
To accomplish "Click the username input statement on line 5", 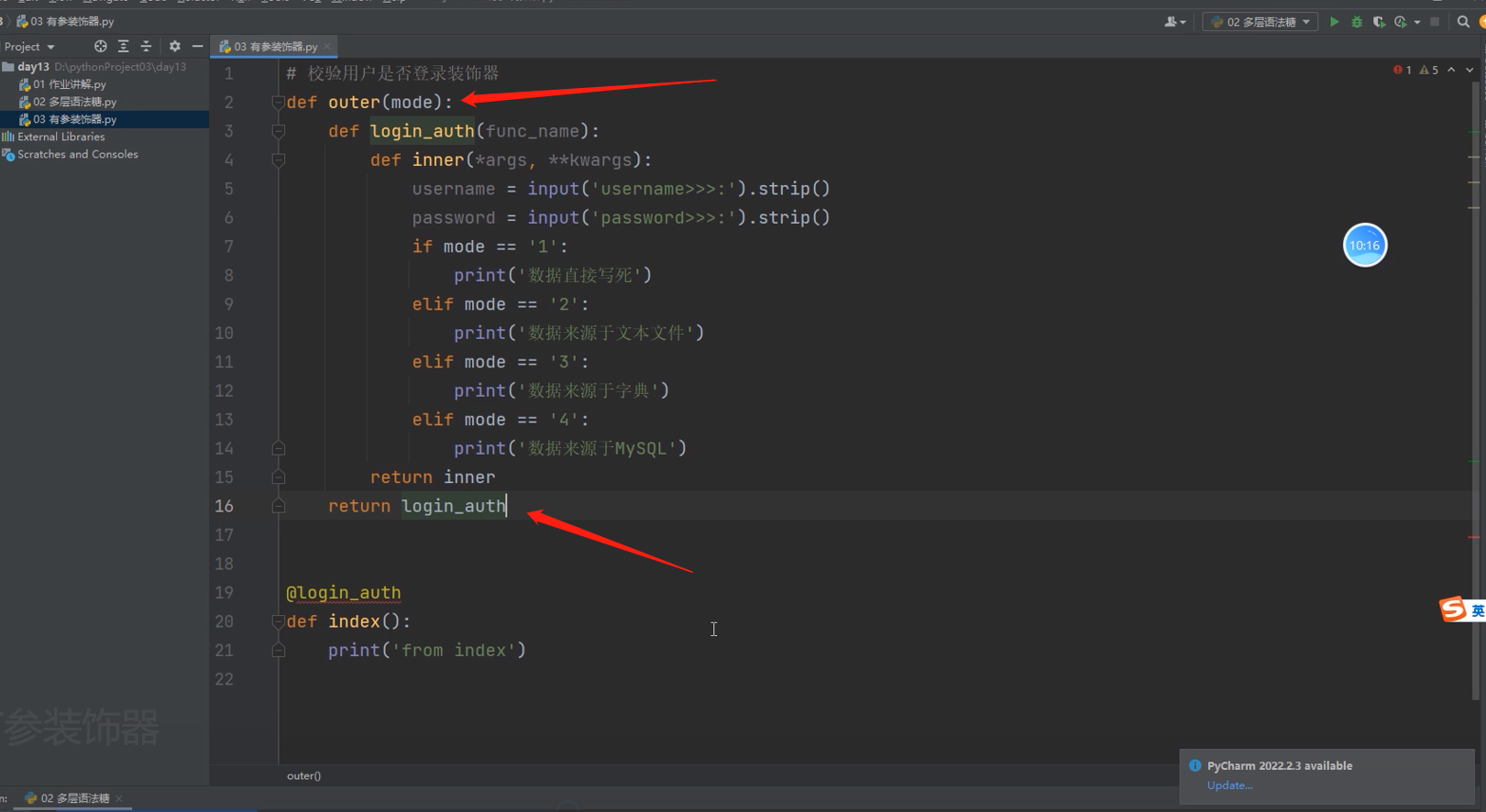I will (x=621, y=189).
